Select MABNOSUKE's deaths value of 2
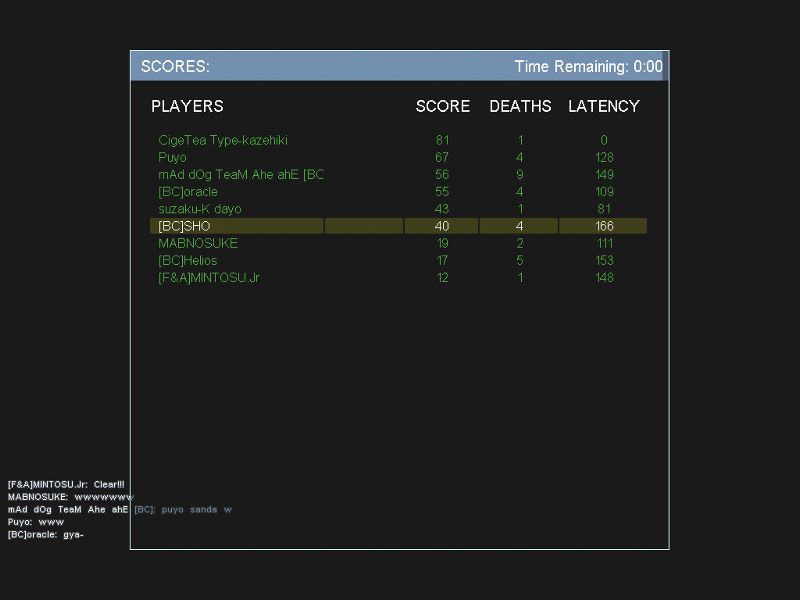Viewport: 800px width, 600px height. coord(519,243)
